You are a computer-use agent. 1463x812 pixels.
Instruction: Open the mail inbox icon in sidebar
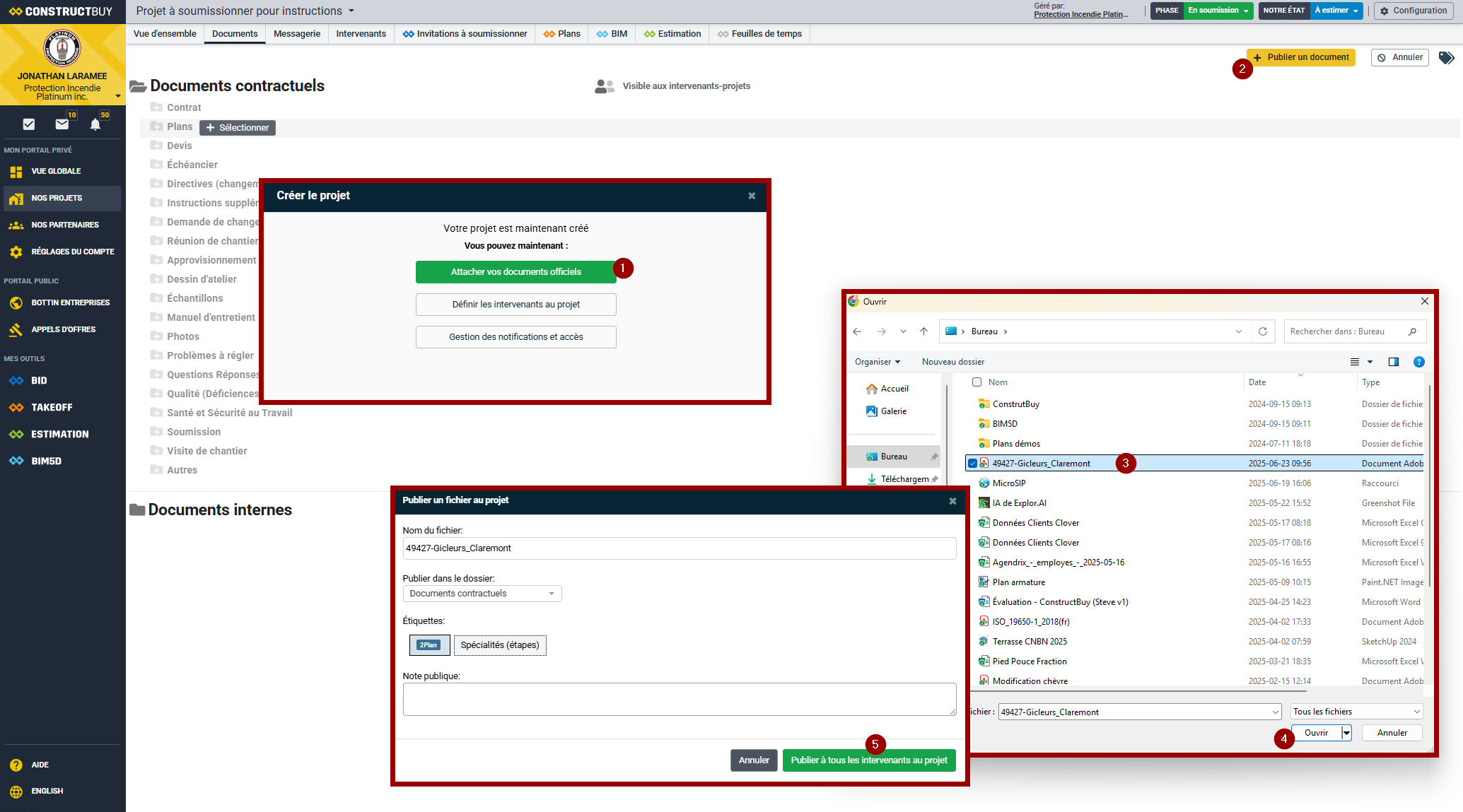click(62, 124)
